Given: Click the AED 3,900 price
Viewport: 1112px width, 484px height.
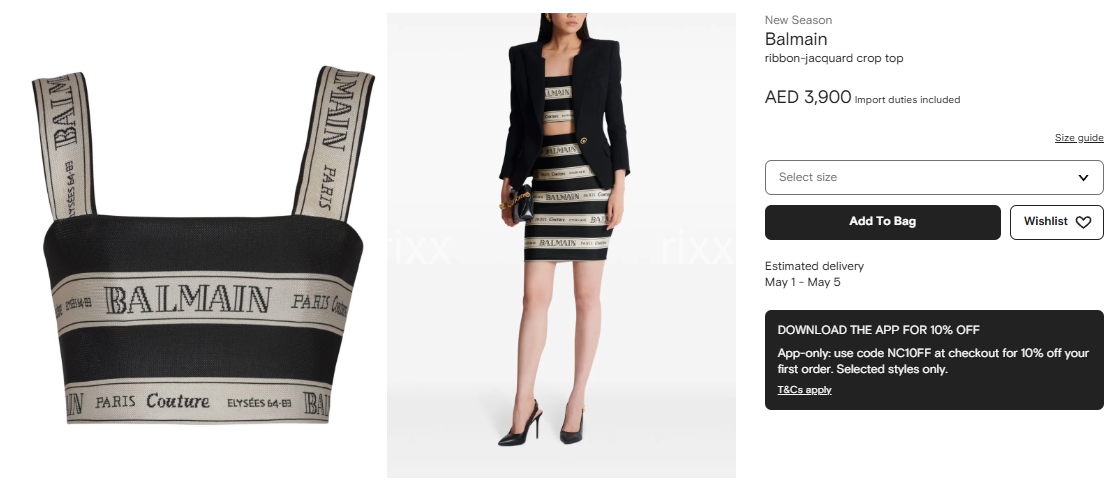Looking at the screenshot, I should [808, 97].
